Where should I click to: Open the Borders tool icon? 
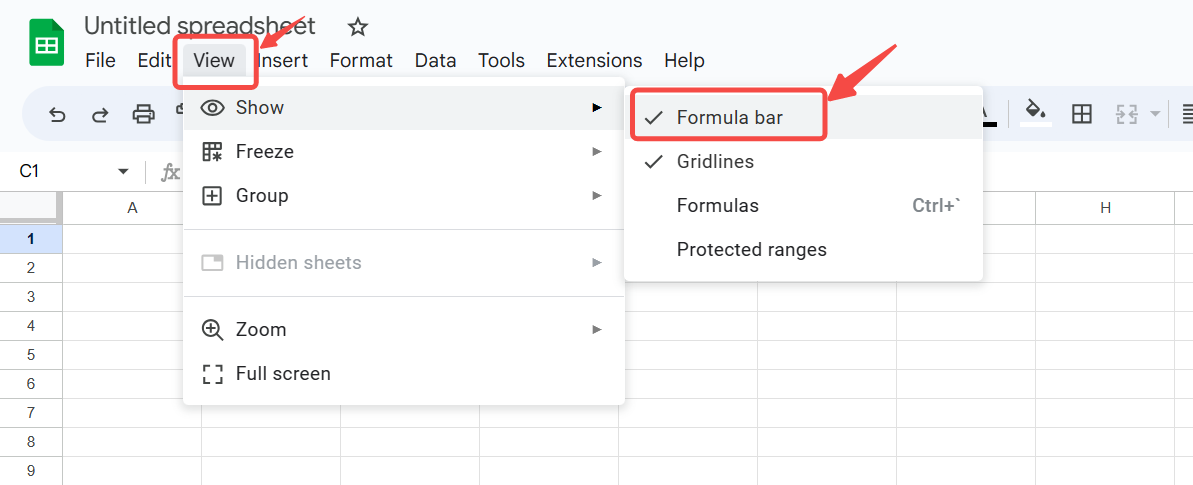(1081, 114)
